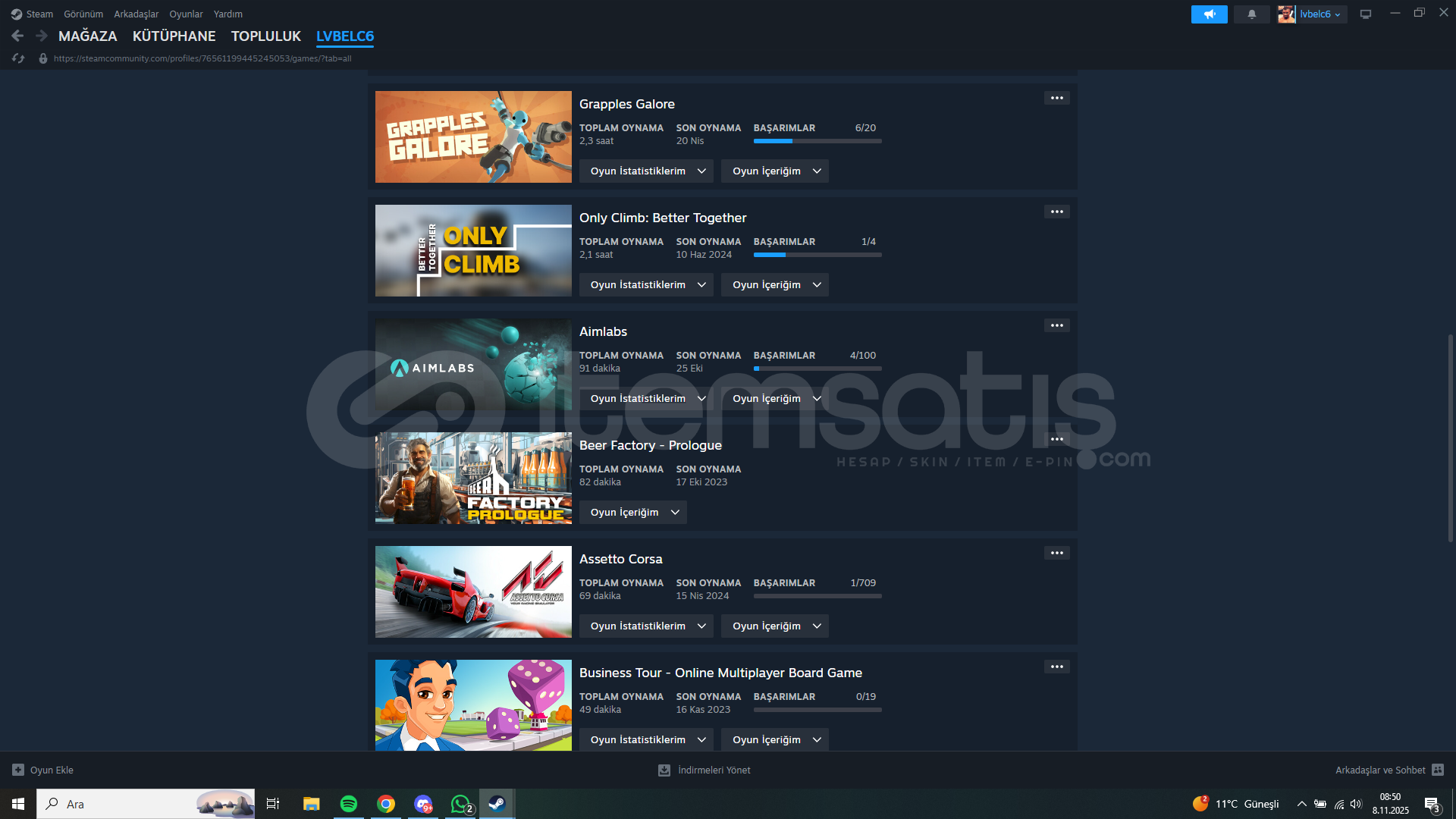This screenshot has height=819, width=1456.
Task: Expand Oyun İçeriğim for Beer Factory Prologue
Action: 632,513
